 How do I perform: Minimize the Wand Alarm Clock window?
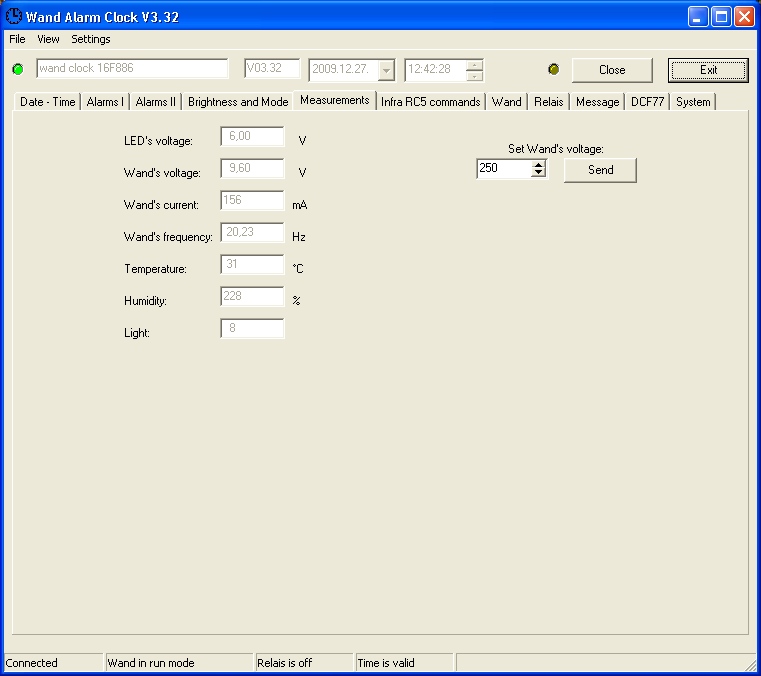(x=698, y=17)
